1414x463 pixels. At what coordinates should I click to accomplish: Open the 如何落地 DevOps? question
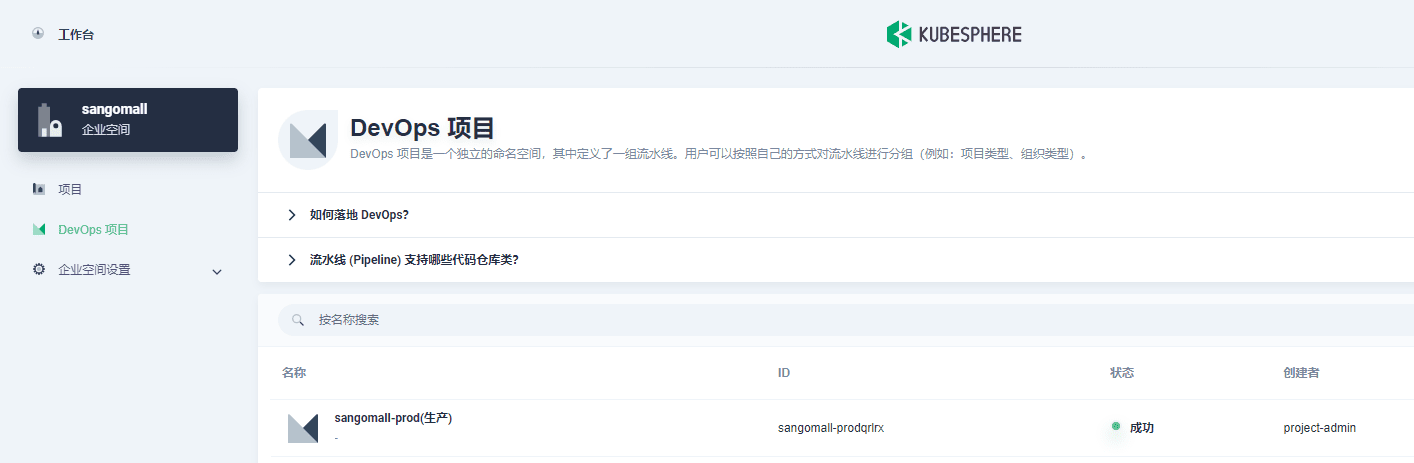click(359, 215)
